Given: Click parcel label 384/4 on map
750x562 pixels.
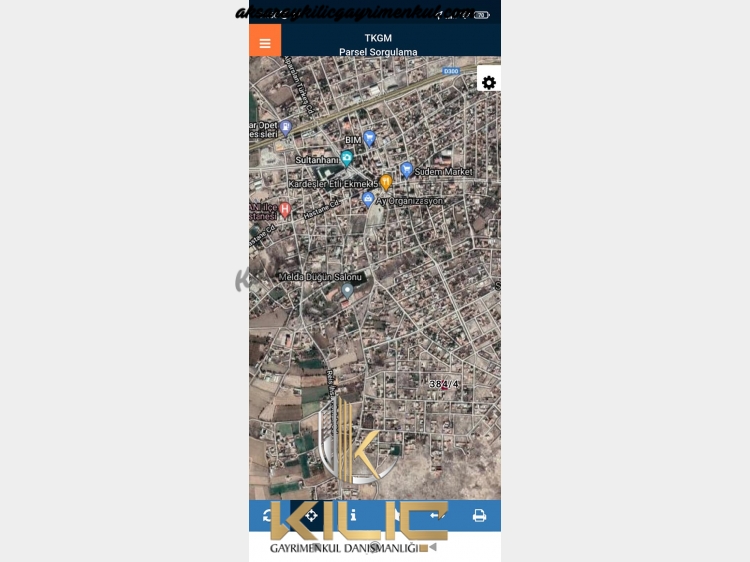Looking at the screenshot, I should pos(443,384).
